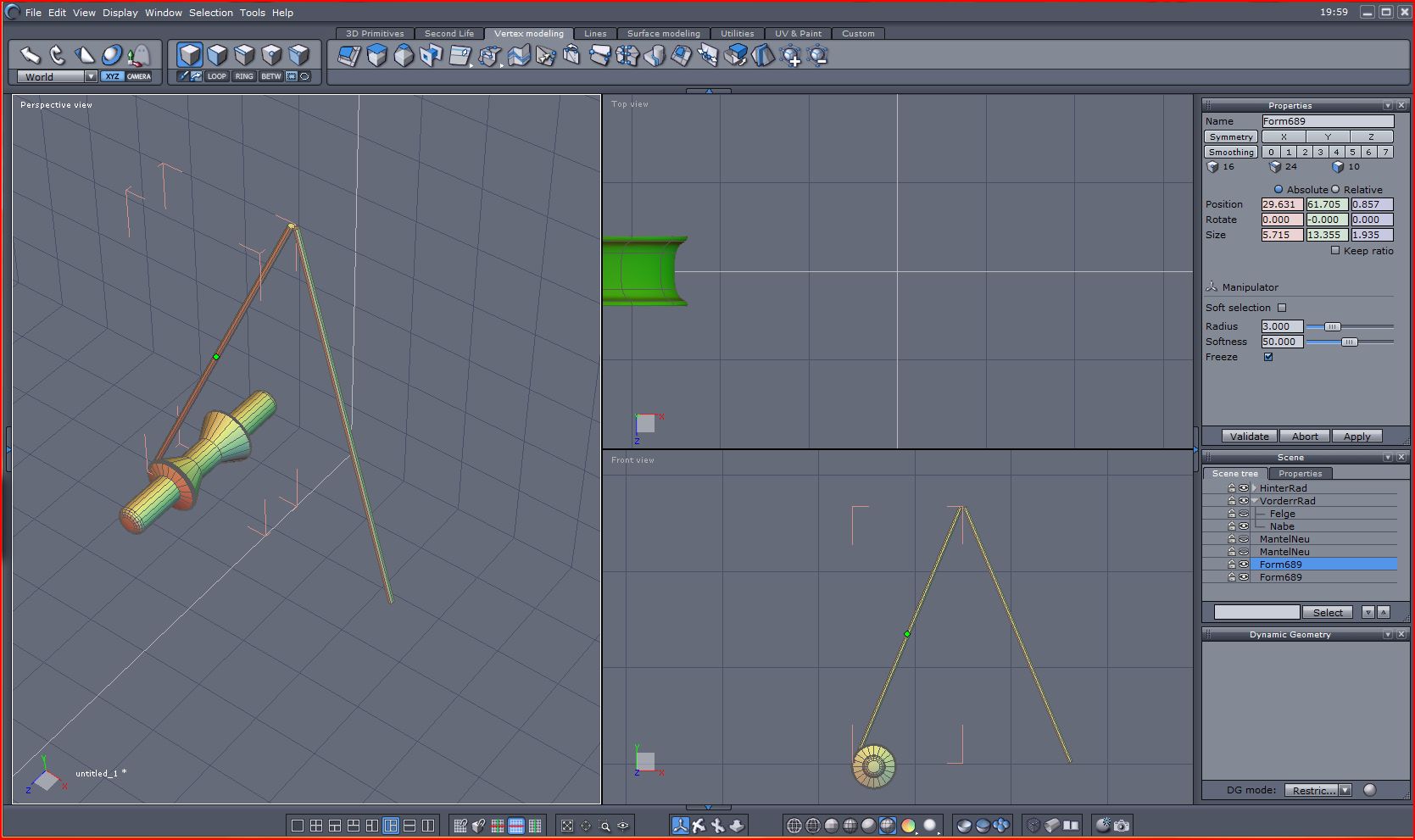Click the up arrow beside Select button
The width and height of the screenshot is (1415, 840).
[1384, 612]
